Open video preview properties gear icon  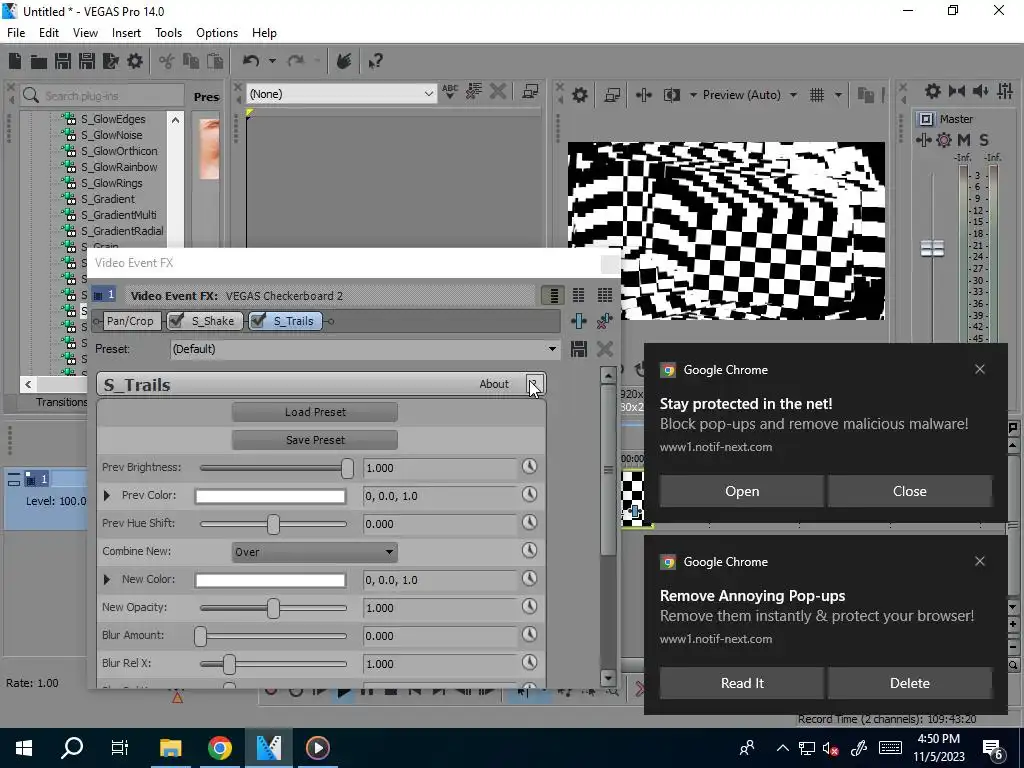click(580, 95)
